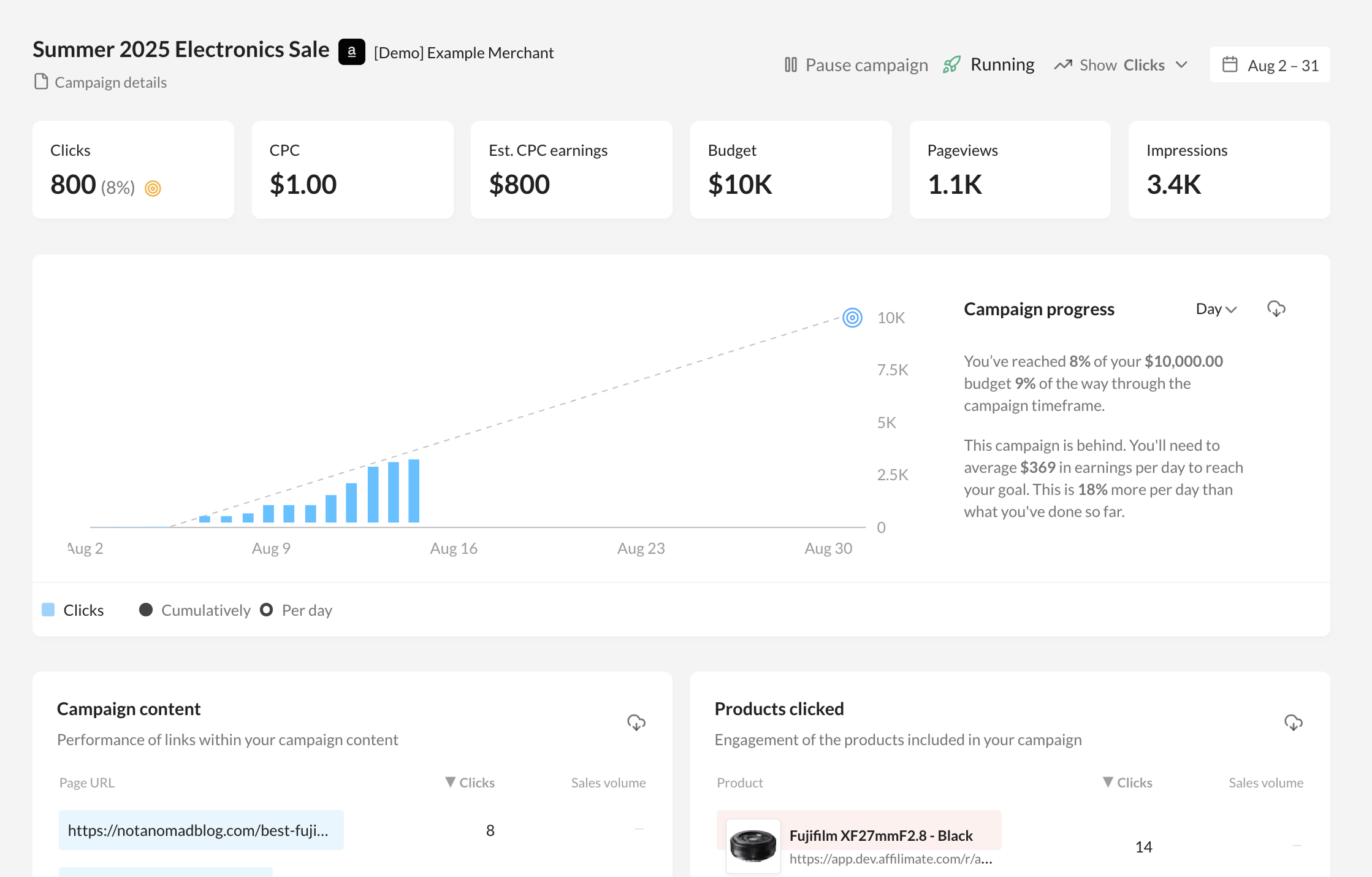Open Fujifilm XF27mmF2.8 - Black product
The height and width of the screenshot is (877, 1372).
tap(881, 835)
